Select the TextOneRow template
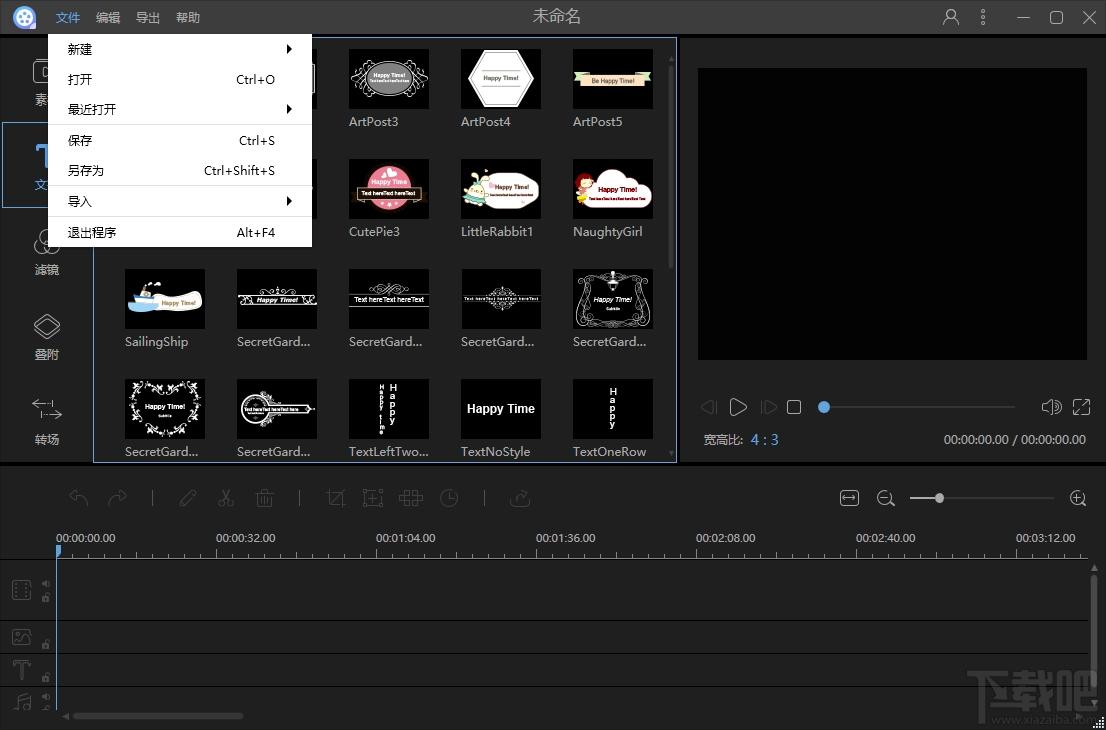The height and width of the screenshot is (730, 1106). pos(613,418)
